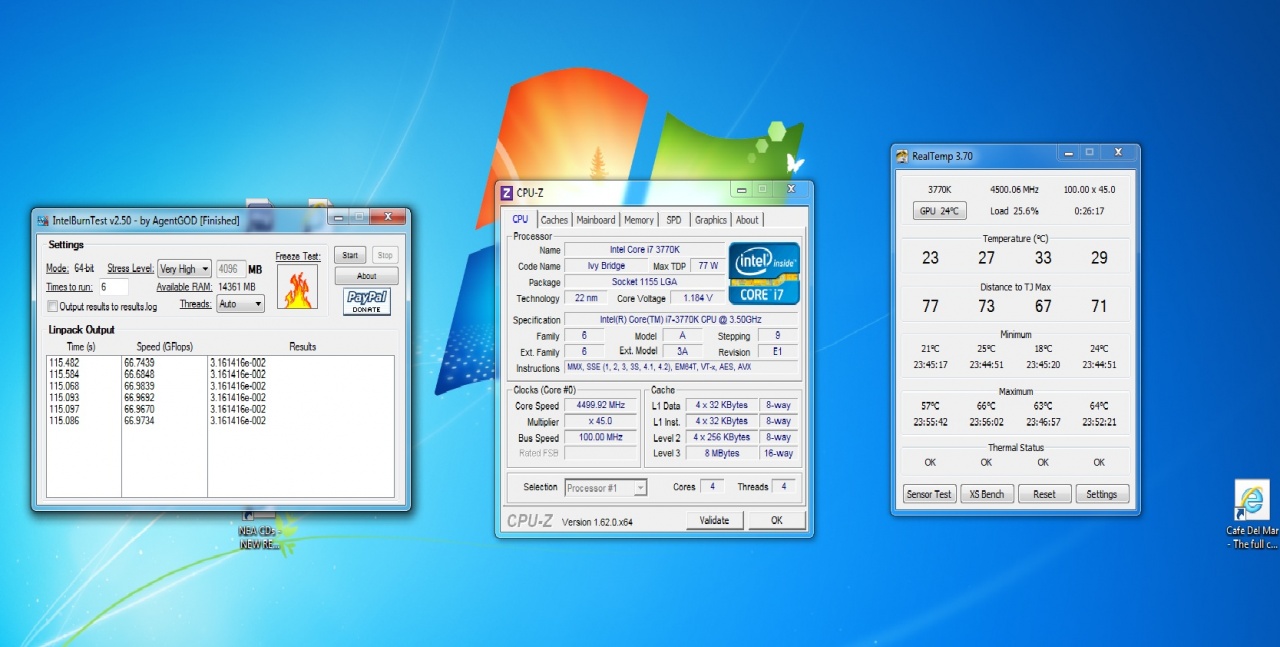Click the 18°C minimum temperature
The width and height of the screenshot is (1280, 647).
[1043, 349]
